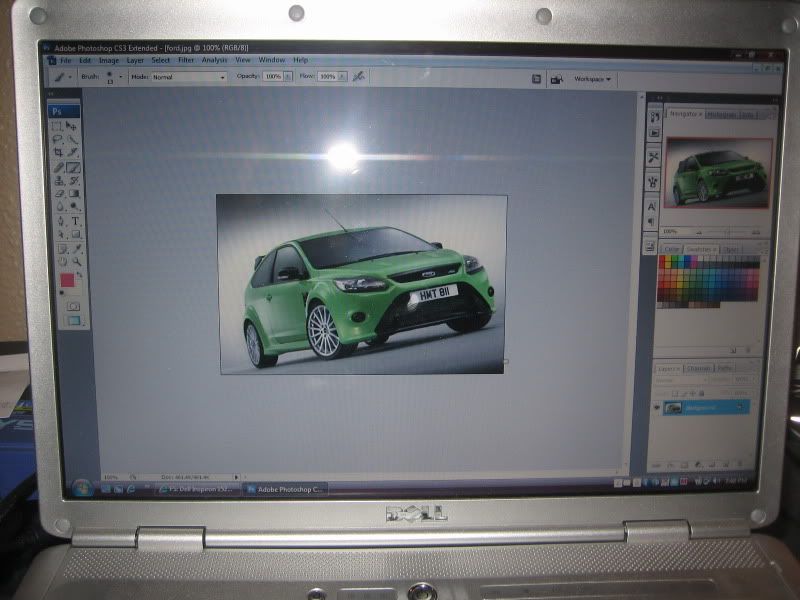Open the Tool Preset picker arrow
The height and width of the screenshot is (600, 800).
point(69,77)
